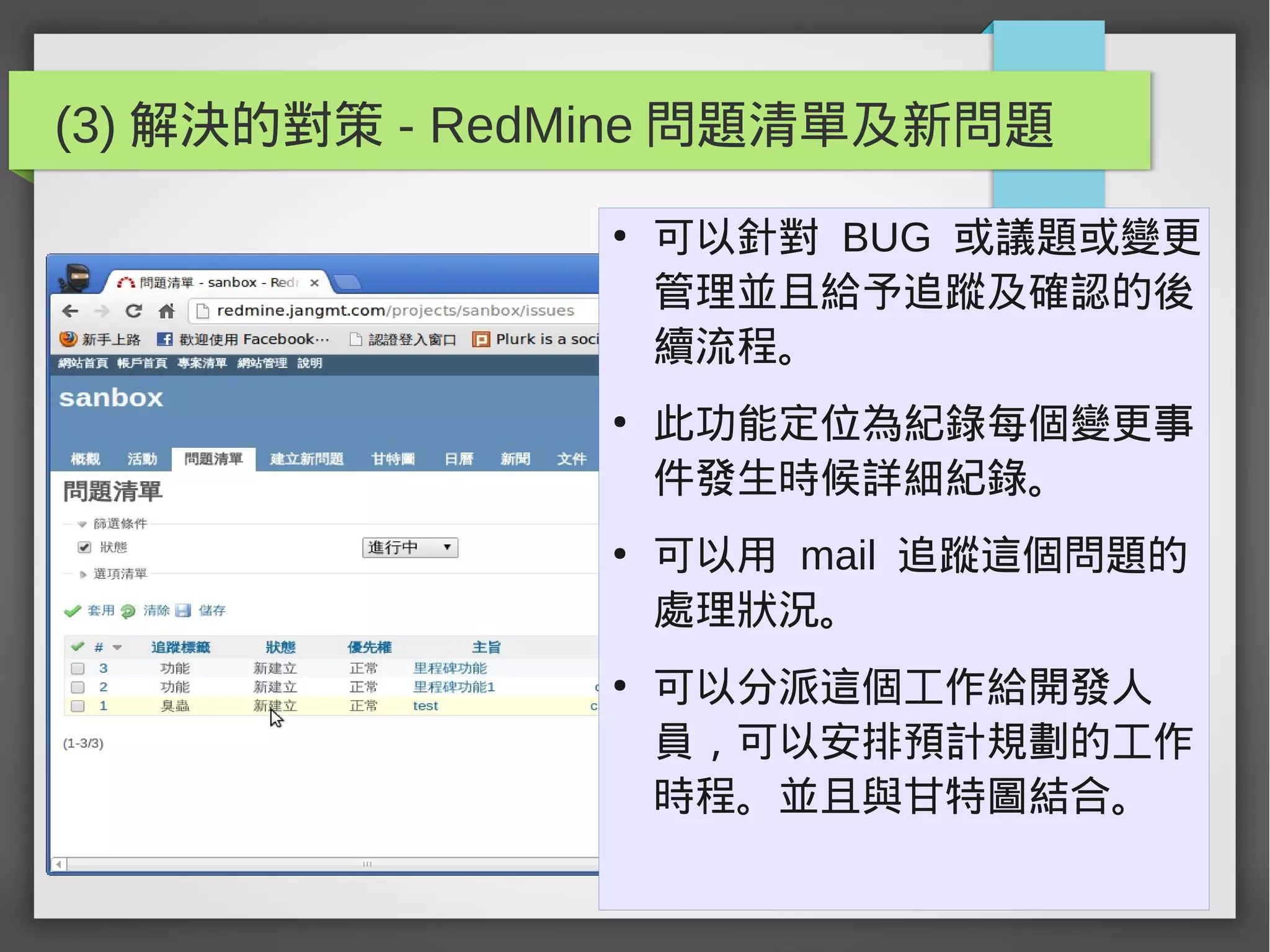
Task: Click 臭蟲 tracker cell in row 1
Action: (175, 706)
